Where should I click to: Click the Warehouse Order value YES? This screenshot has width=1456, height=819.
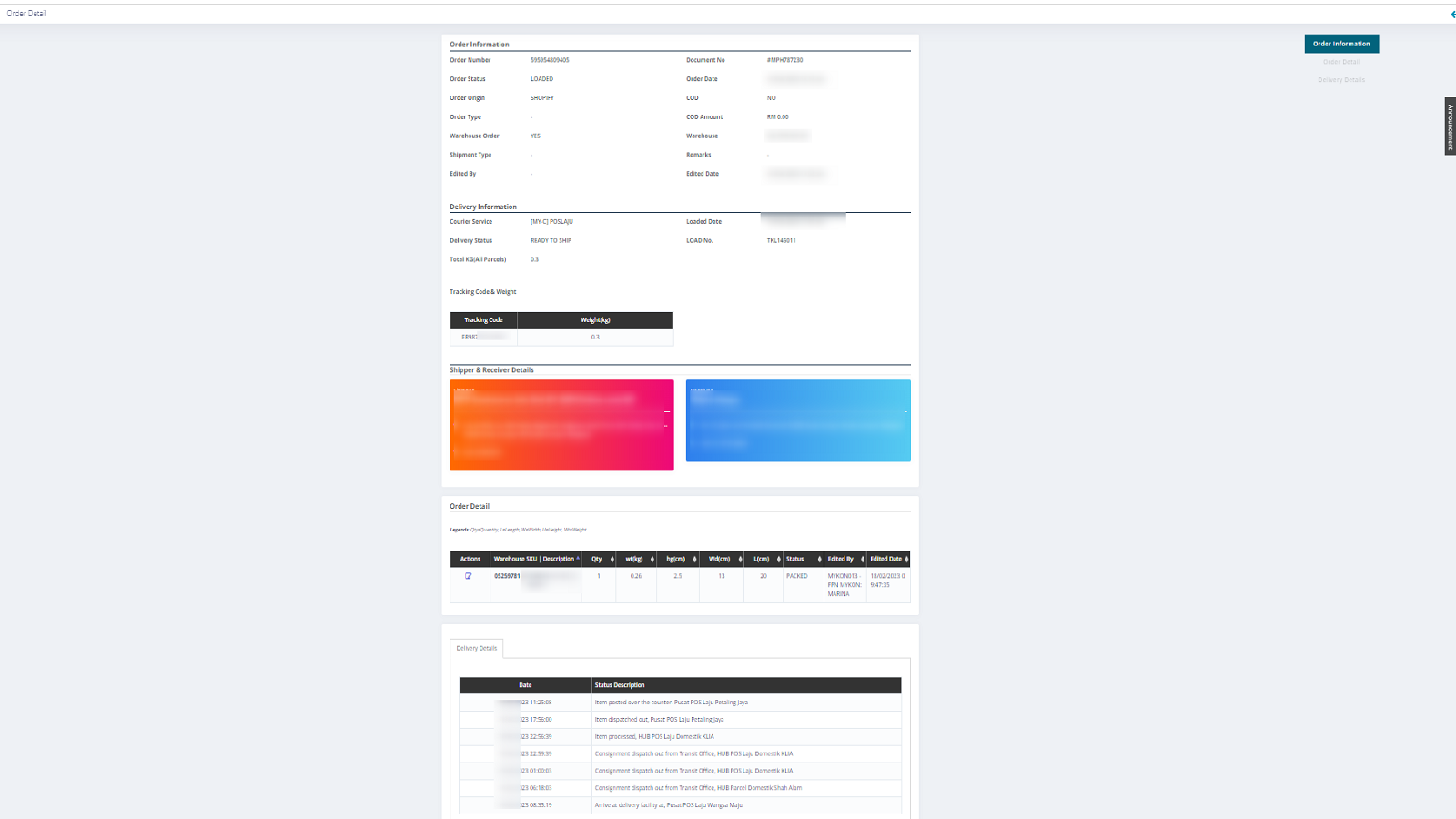pyautogui.click(x=535, y=136)
